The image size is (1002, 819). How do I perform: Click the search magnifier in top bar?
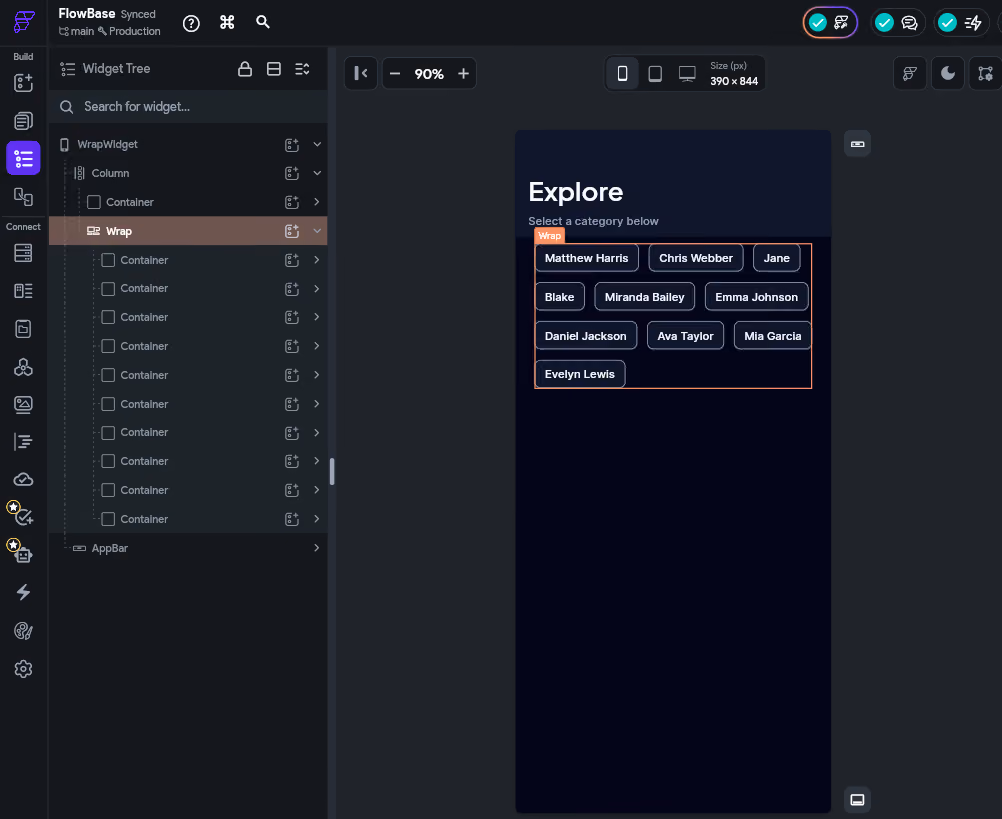tap(263, 22)
